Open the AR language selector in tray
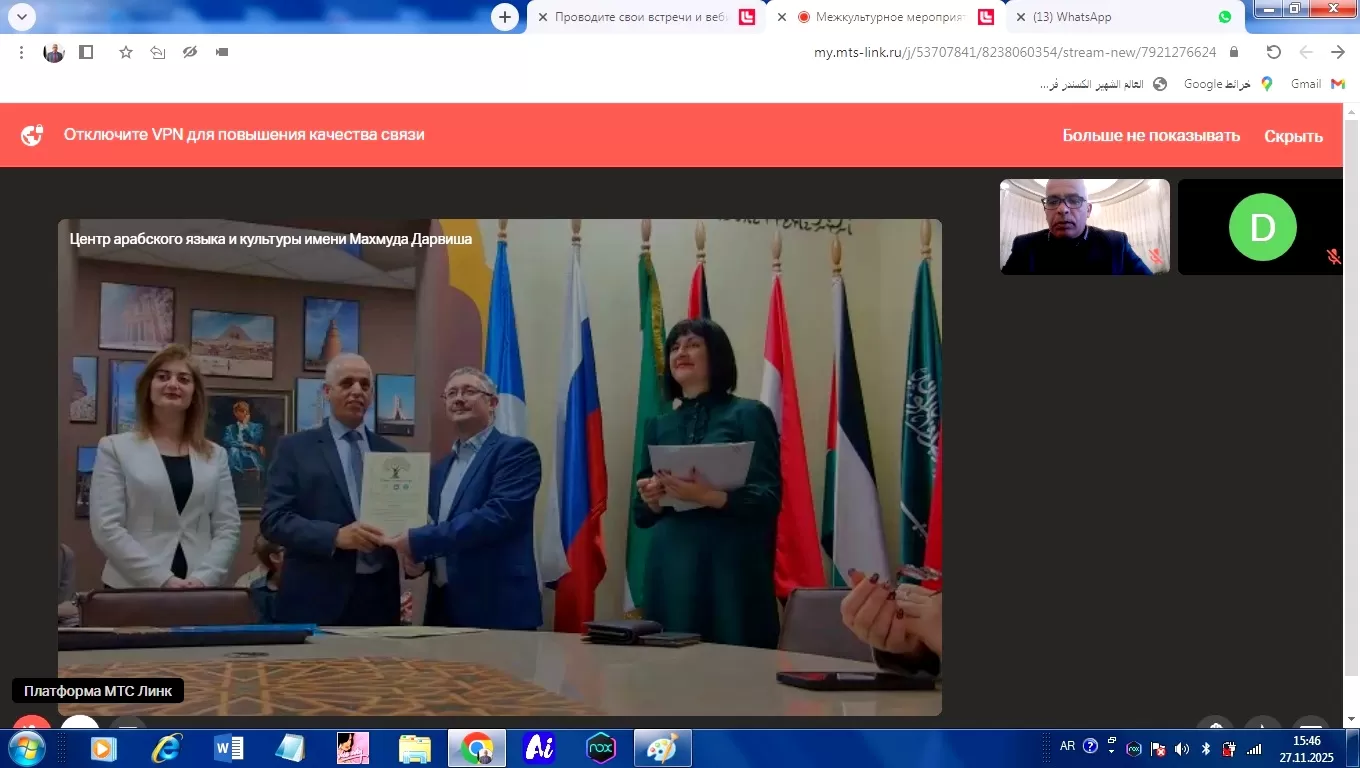Image resolution: width=1360 pixels, height=768 pixels. pos(1067,747)
